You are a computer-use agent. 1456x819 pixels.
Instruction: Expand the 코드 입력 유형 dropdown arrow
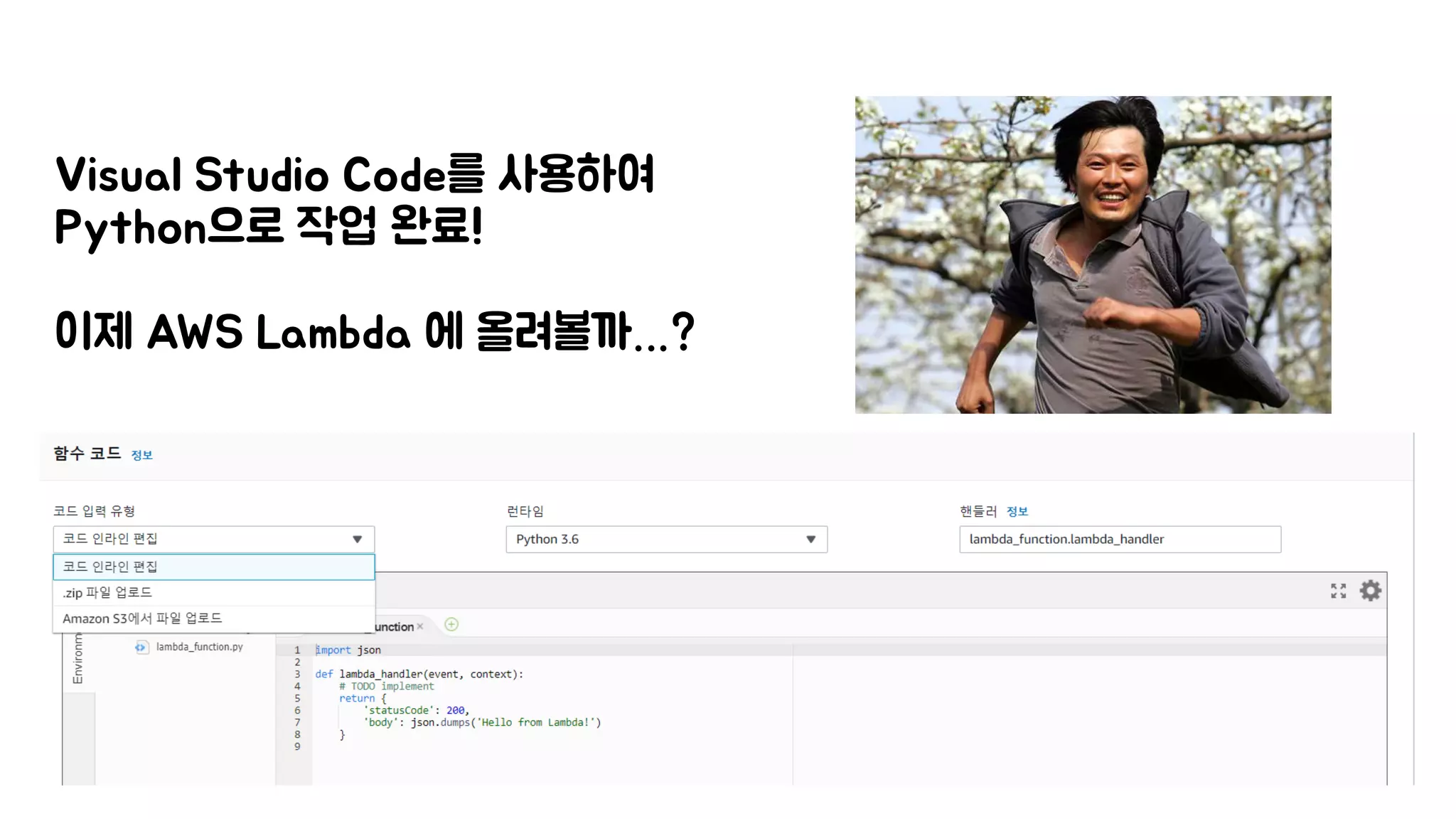(x=358, y=540)
